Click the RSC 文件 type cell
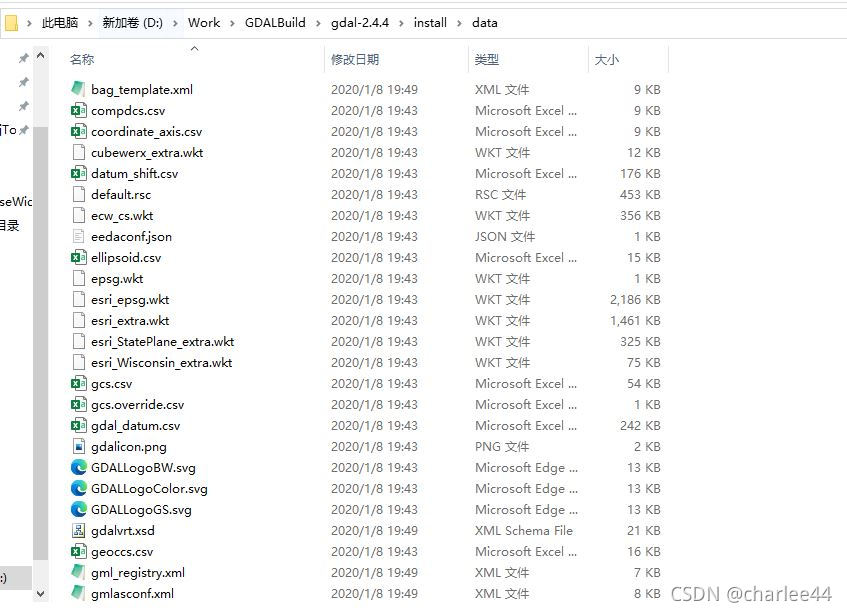This screenshot has height=612, width=847. [500, 194]
